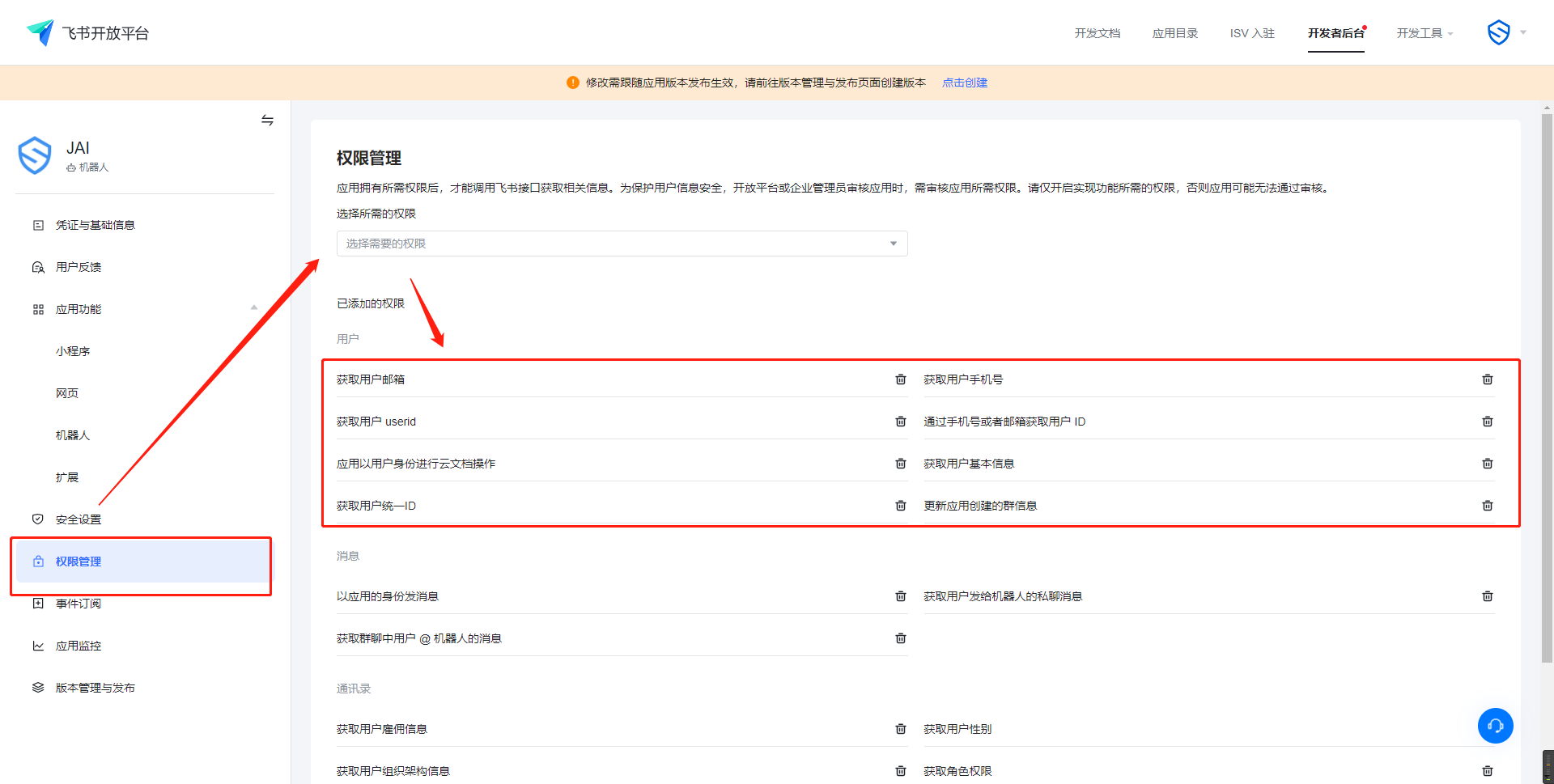The width and height of the screenshot is (1554, 784).
Task: Open the 选择需要的权限 dropdown
Action: coord(622,244)
